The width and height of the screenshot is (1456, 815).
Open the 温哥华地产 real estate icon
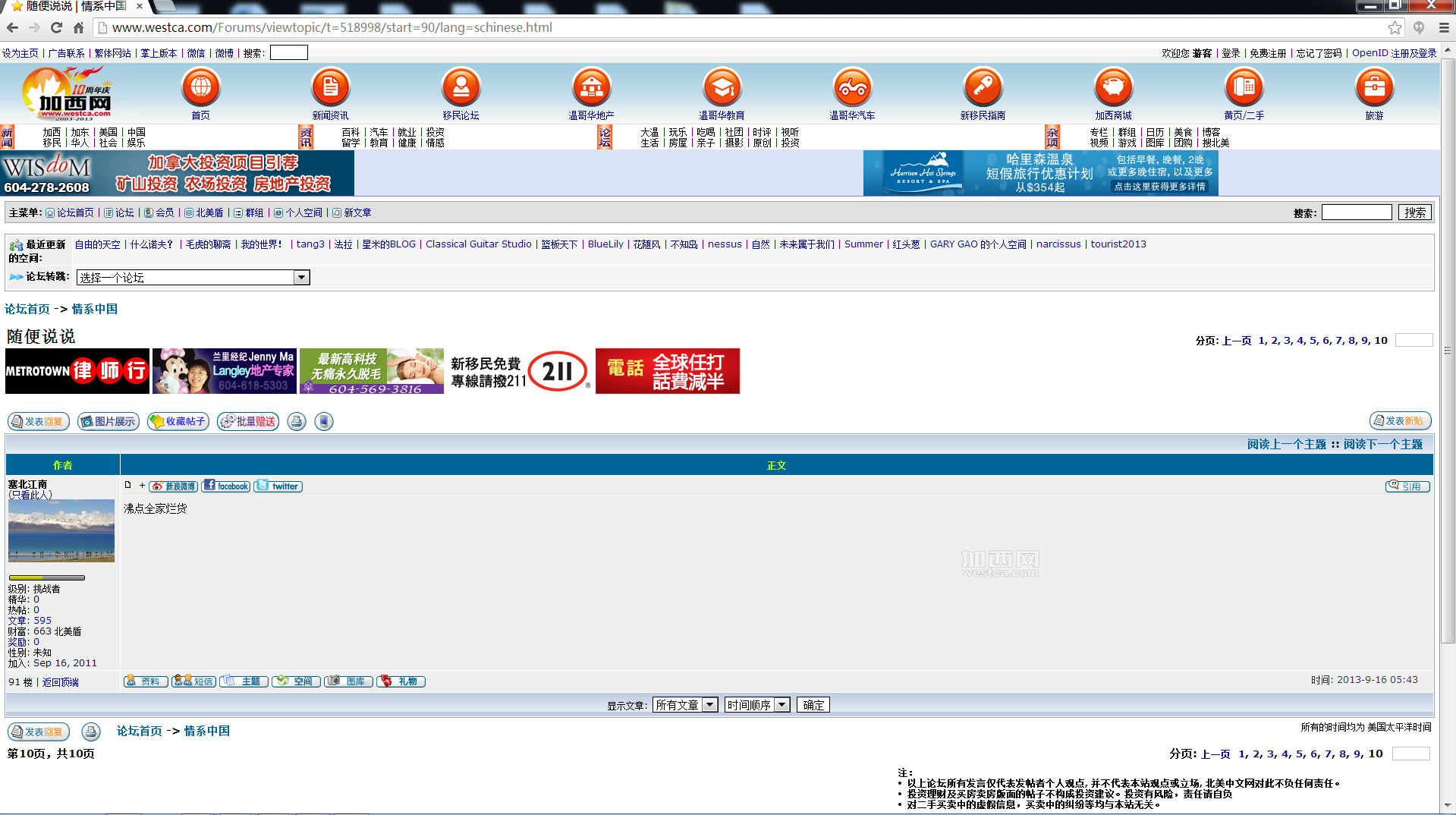tap(591, 87)
